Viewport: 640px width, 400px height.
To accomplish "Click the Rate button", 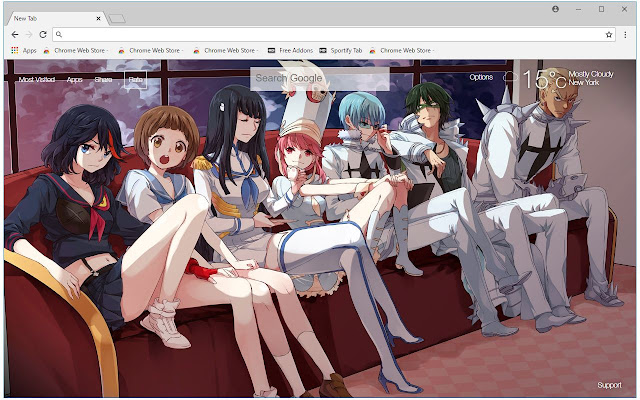I will 136,80.
